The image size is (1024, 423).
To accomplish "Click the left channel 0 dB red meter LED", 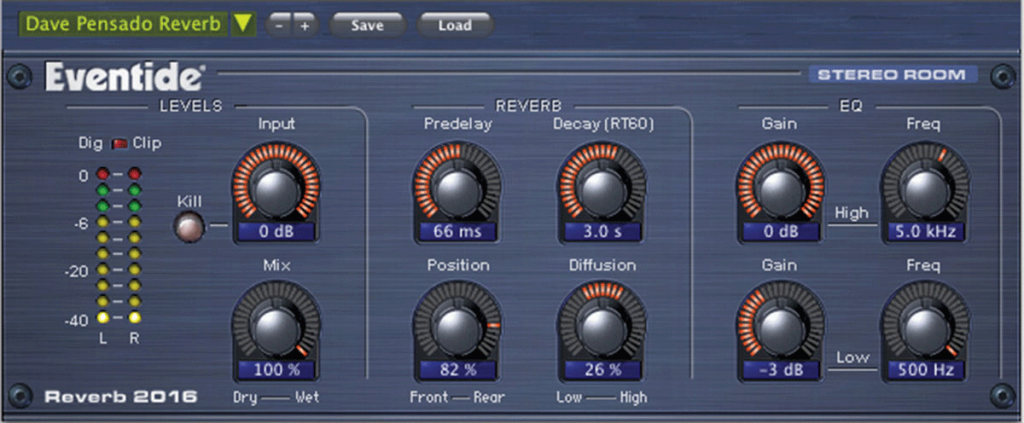I will coord(103,174).
